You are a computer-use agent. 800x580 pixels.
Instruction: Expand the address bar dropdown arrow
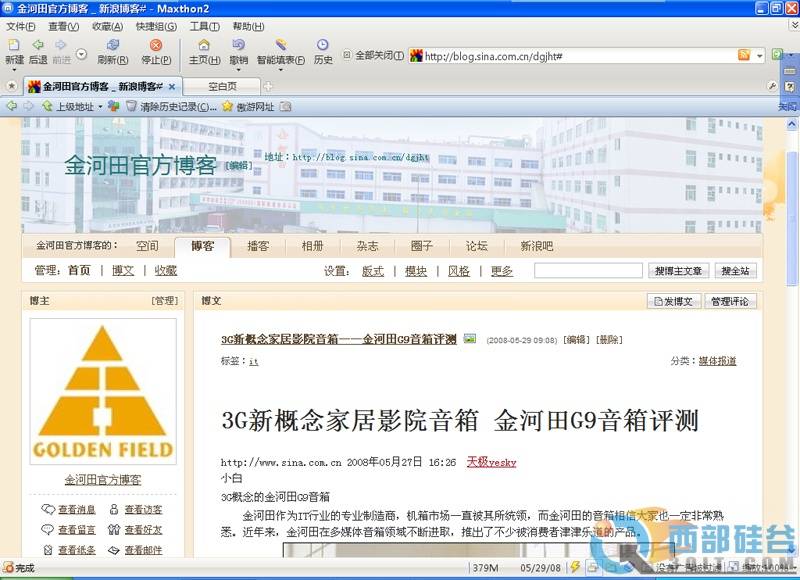click(760, 55)
